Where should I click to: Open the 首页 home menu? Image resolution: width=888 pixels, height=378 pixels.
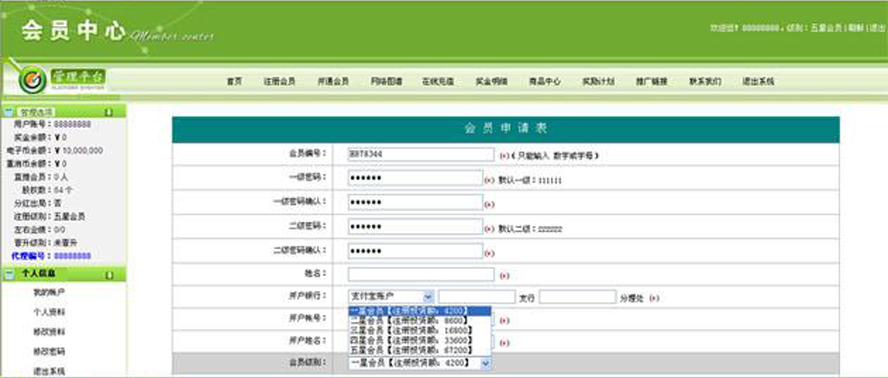tap(234, 82)
